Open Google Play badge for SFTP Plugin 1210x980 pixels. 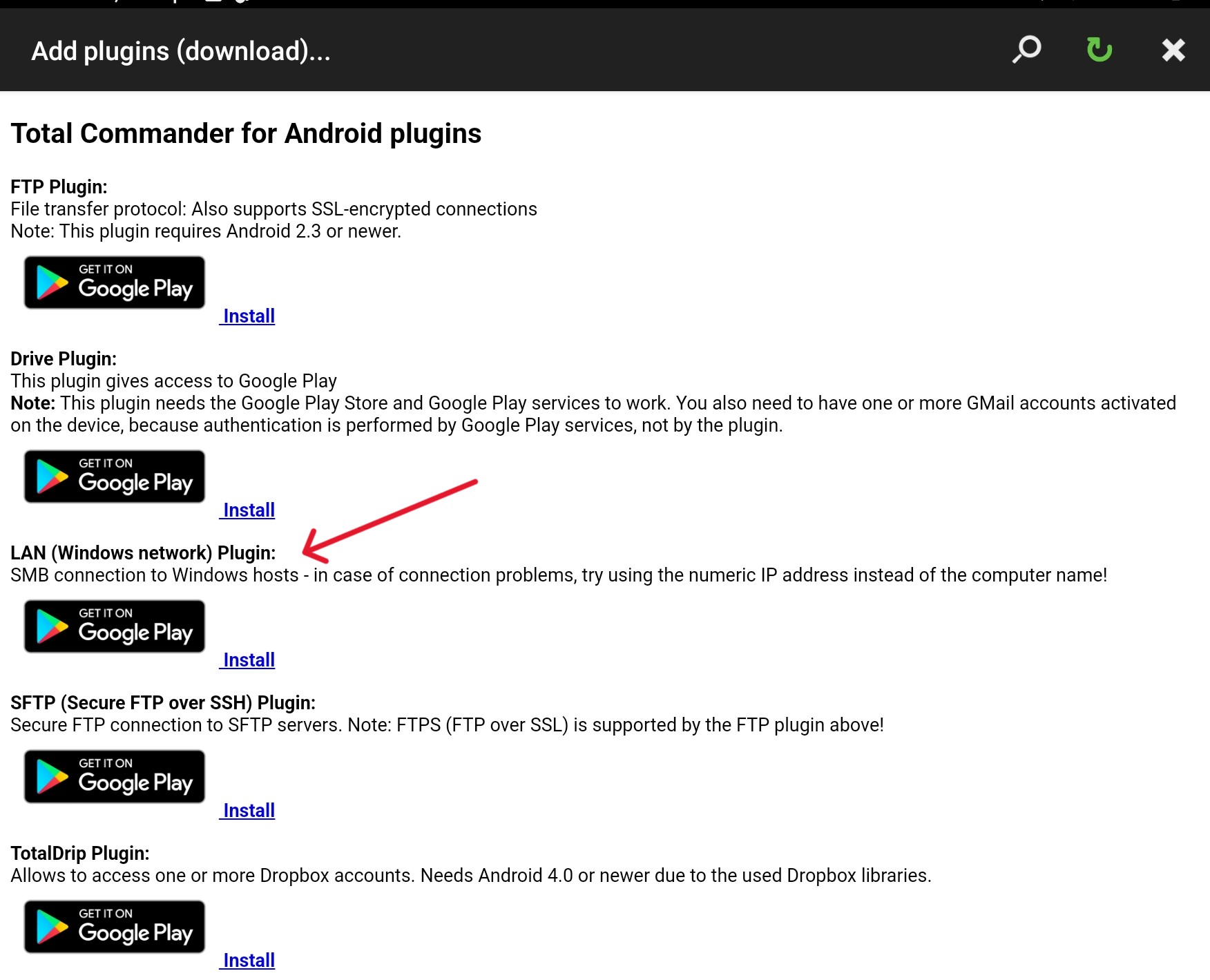coord(115,776)
